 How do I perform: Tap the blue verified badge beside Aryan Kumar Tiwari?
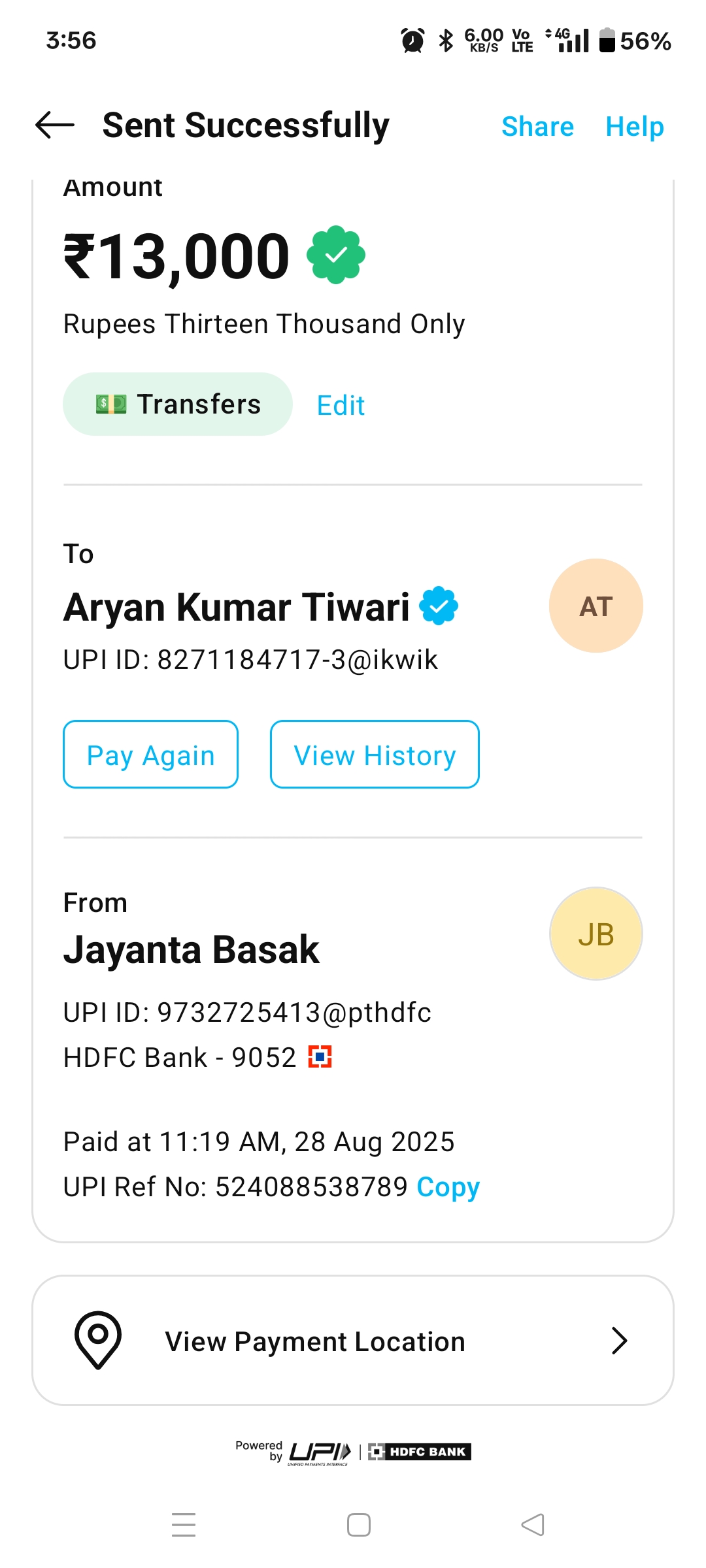tap(439, 606)
